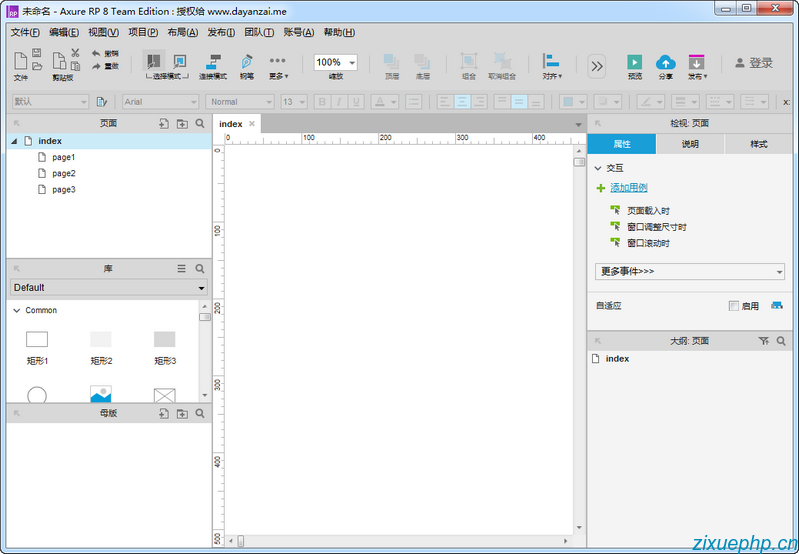
Task: Click the add folder icon in pages panel
Action: coord(182,123)
